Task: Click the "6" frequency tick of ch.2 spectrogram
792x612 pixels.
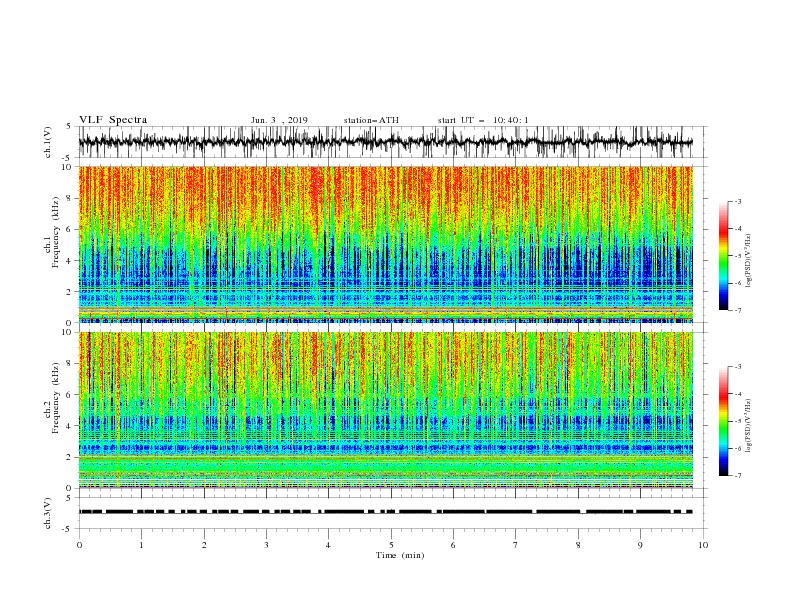Action: point(69,394)
